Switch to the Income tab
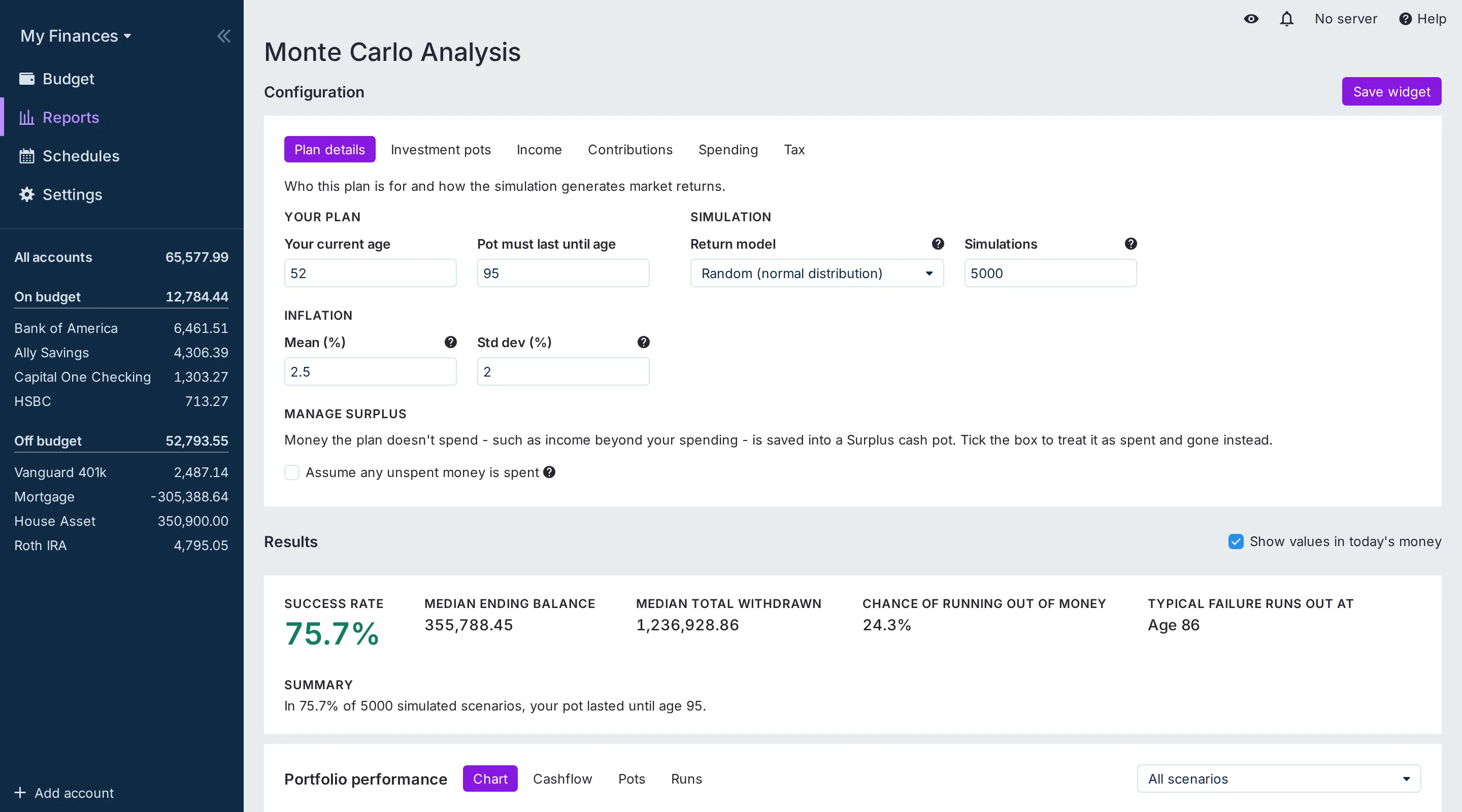 click(x=539, y=150)
